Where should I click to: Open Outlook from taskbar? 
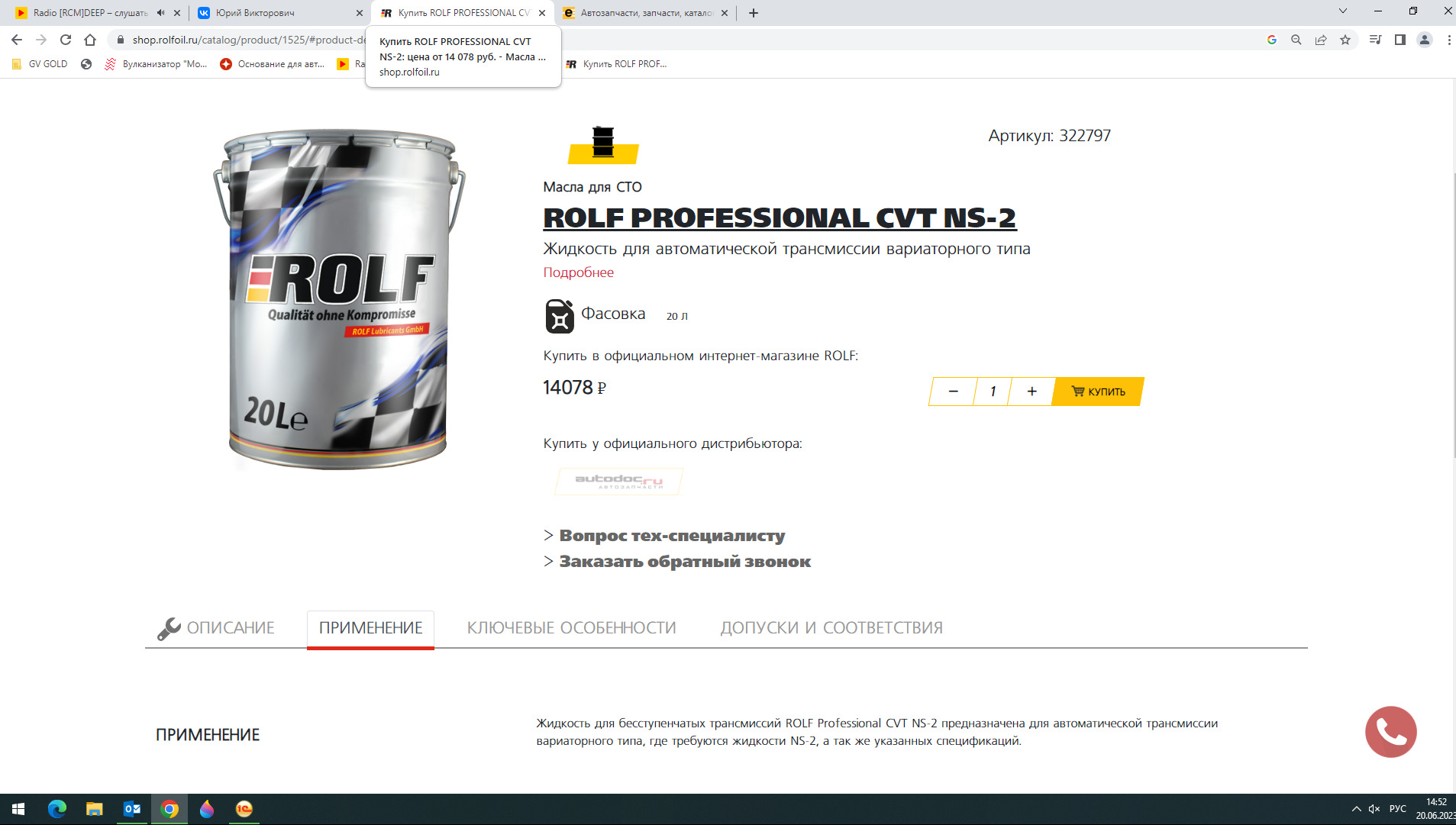point(132,809)
